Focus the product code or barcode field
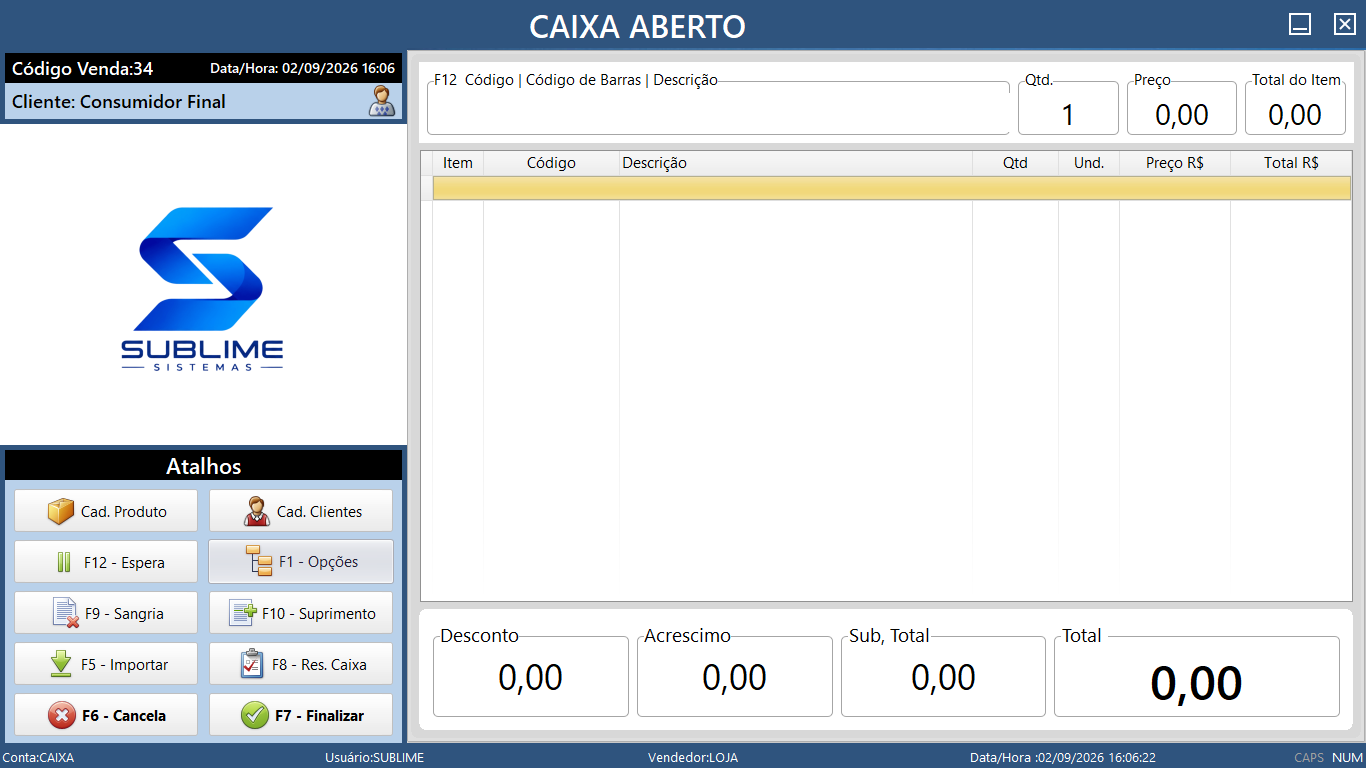 (718, 110)
